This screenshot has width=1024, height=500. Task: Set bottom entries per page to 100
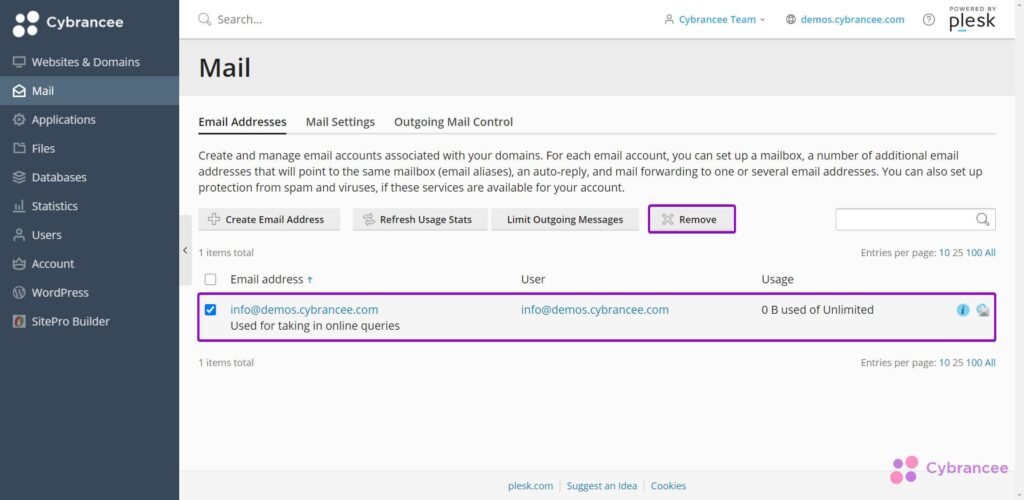[974, 362]
